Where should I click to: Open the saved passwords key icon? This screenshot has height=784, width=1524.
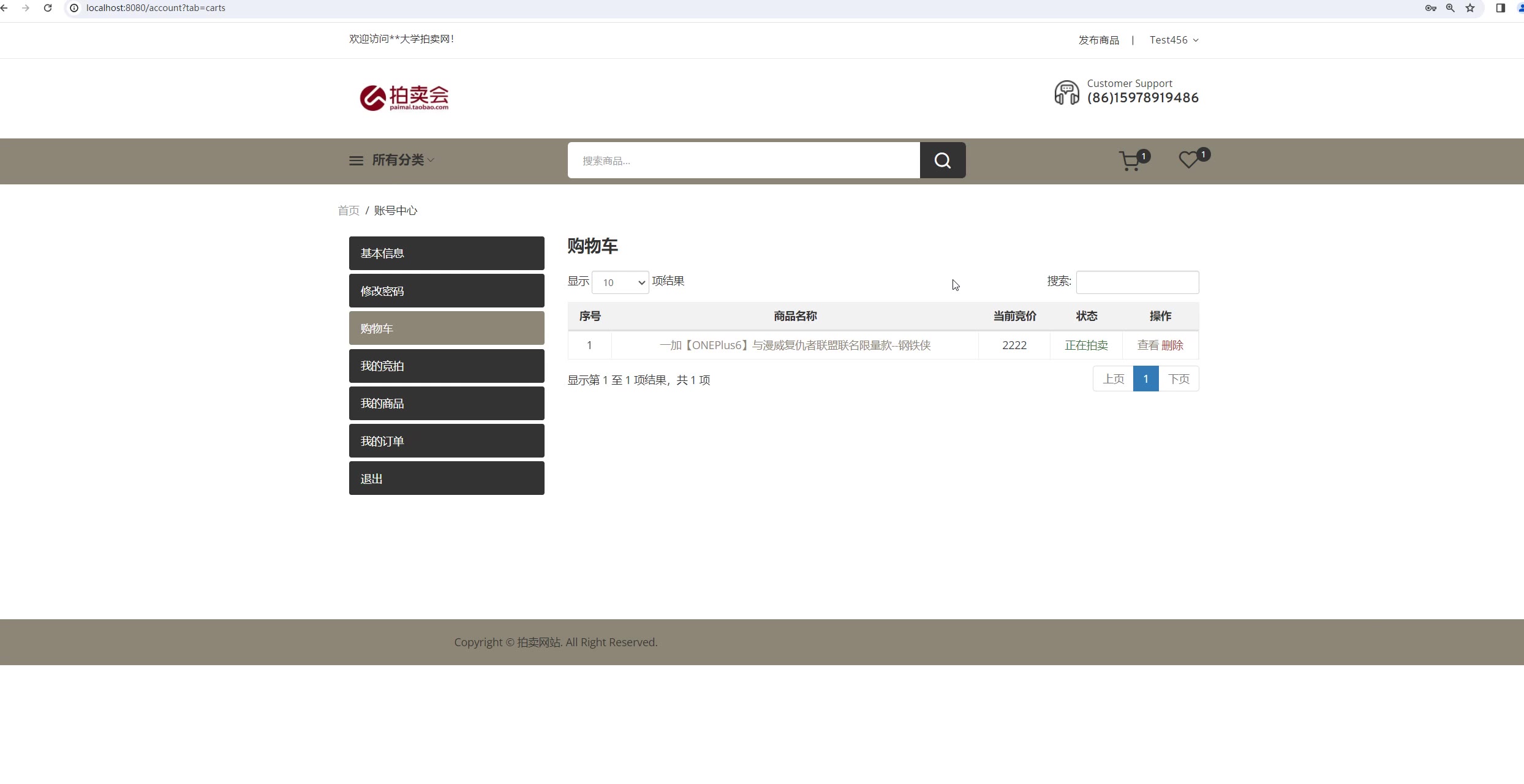point(1431,8)
